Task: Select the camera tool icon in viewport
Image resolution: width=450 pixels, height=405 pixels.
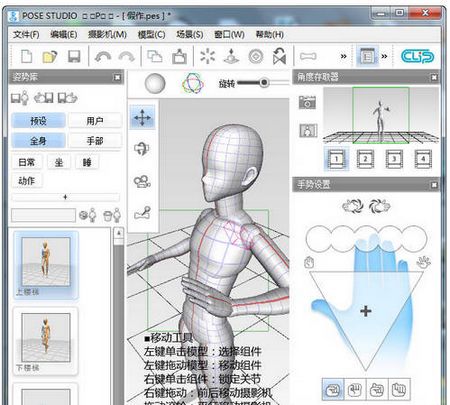Action: (x=142, y=182)
